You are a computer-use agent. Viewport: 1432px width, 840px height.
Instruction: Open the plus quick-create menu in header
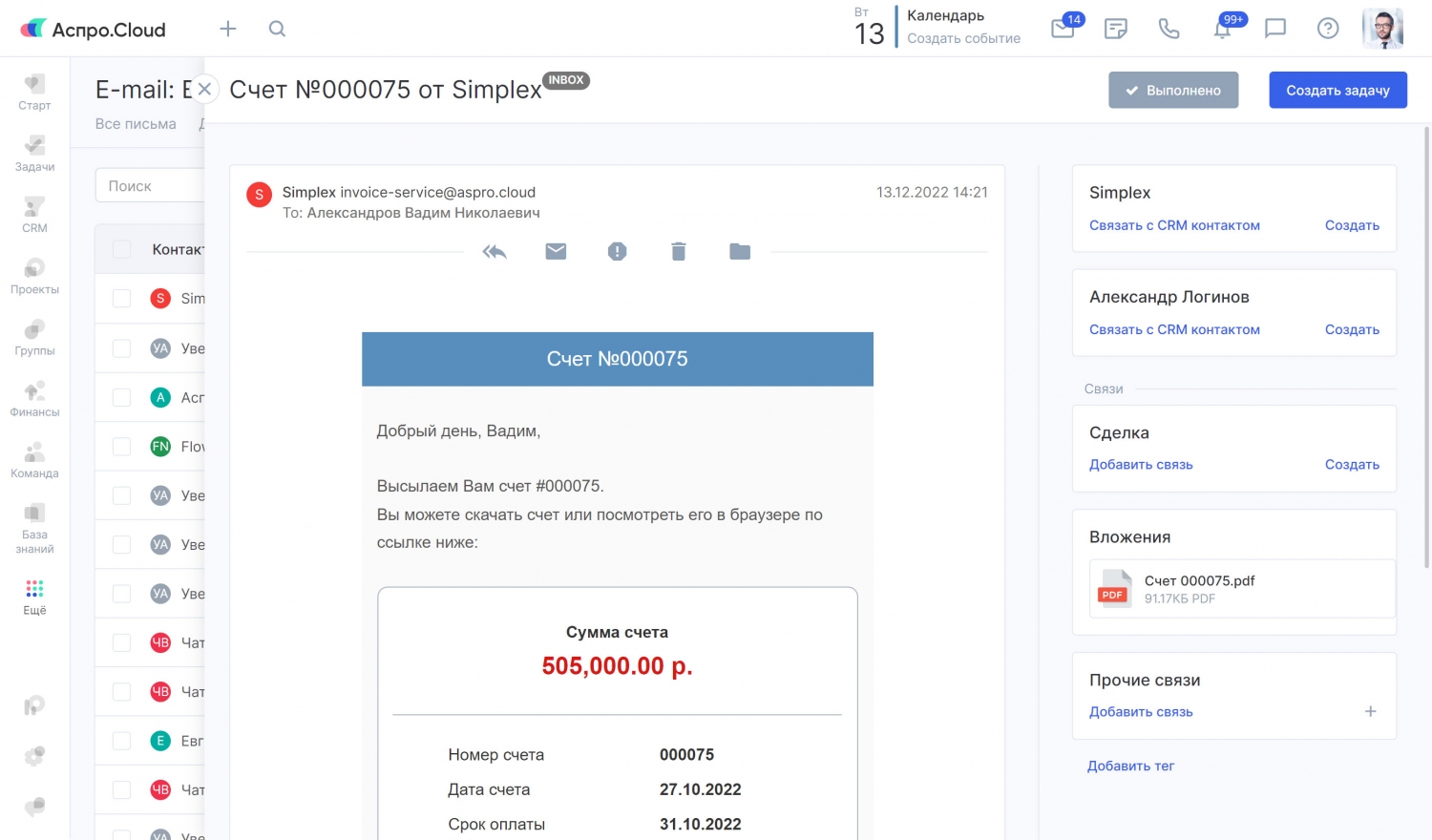tap(227, 29)
